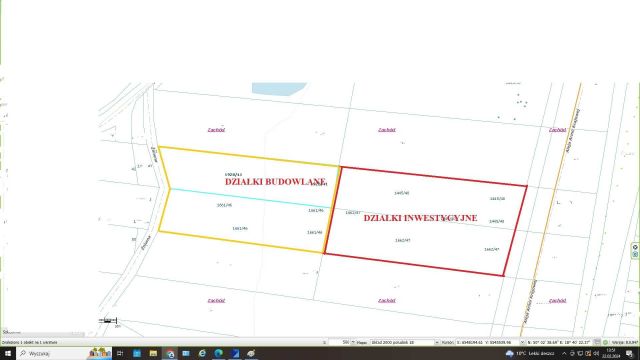The width and height of the screenshot is (640, 360).
Task: Open the notification center icon
Action: pyautogui.click(x=629, y=353)
